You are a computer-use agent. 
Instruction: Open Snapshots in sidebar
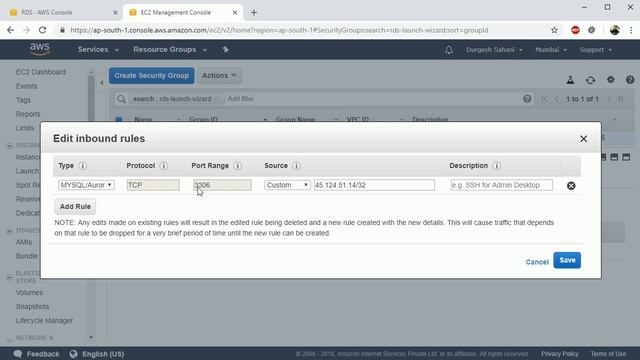tap(32, 307)
